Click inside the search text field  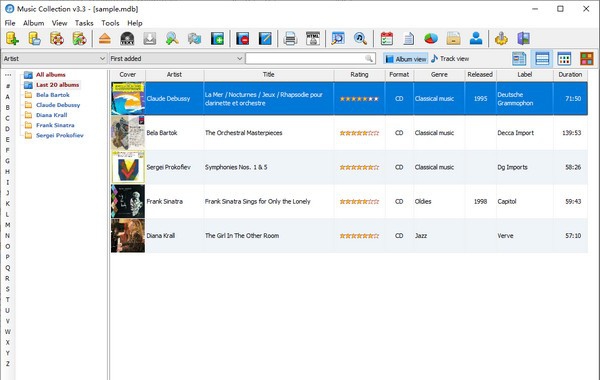tap(305, 59)
